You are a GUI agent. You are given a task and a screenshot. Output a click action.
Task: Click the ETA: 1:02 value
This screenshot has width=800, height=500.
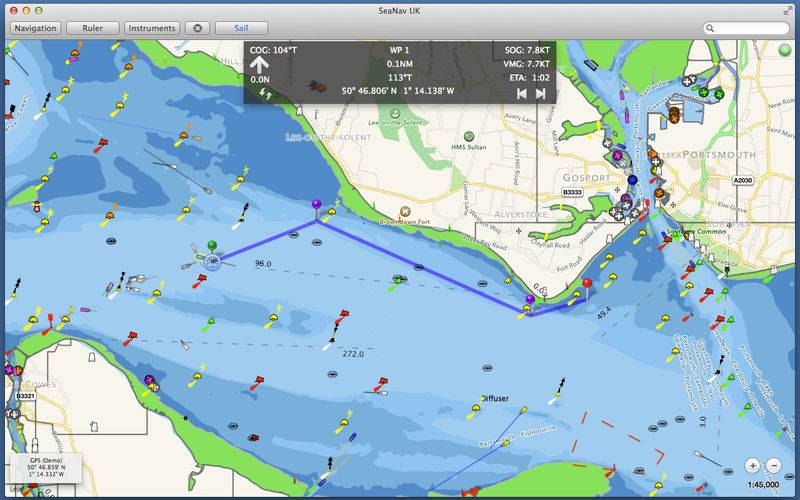[530, 78]
